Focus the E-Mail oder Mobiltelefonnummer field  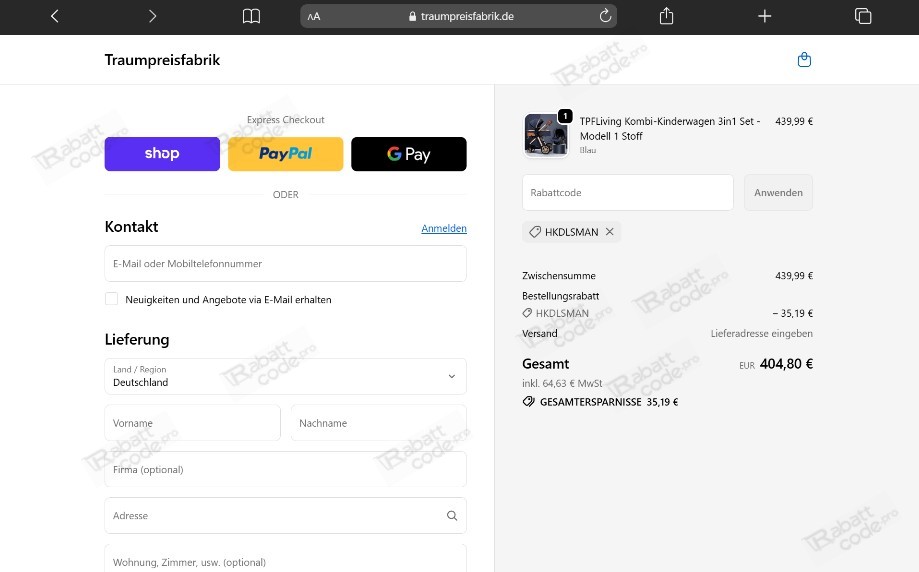pos(285,264)
